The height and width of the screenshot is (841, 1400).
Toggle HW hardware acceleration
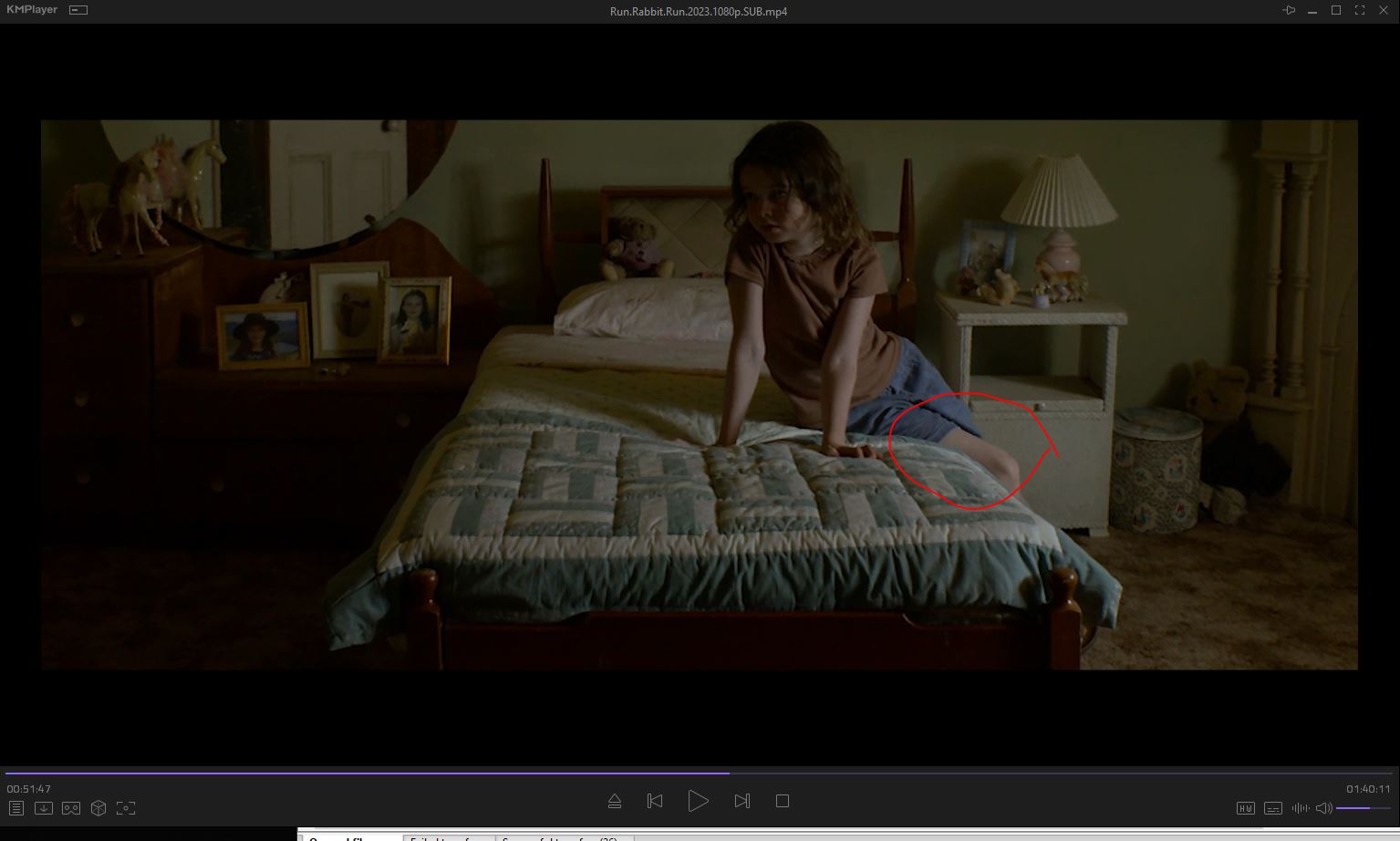pyautogui.click(x=1245, y=808)
